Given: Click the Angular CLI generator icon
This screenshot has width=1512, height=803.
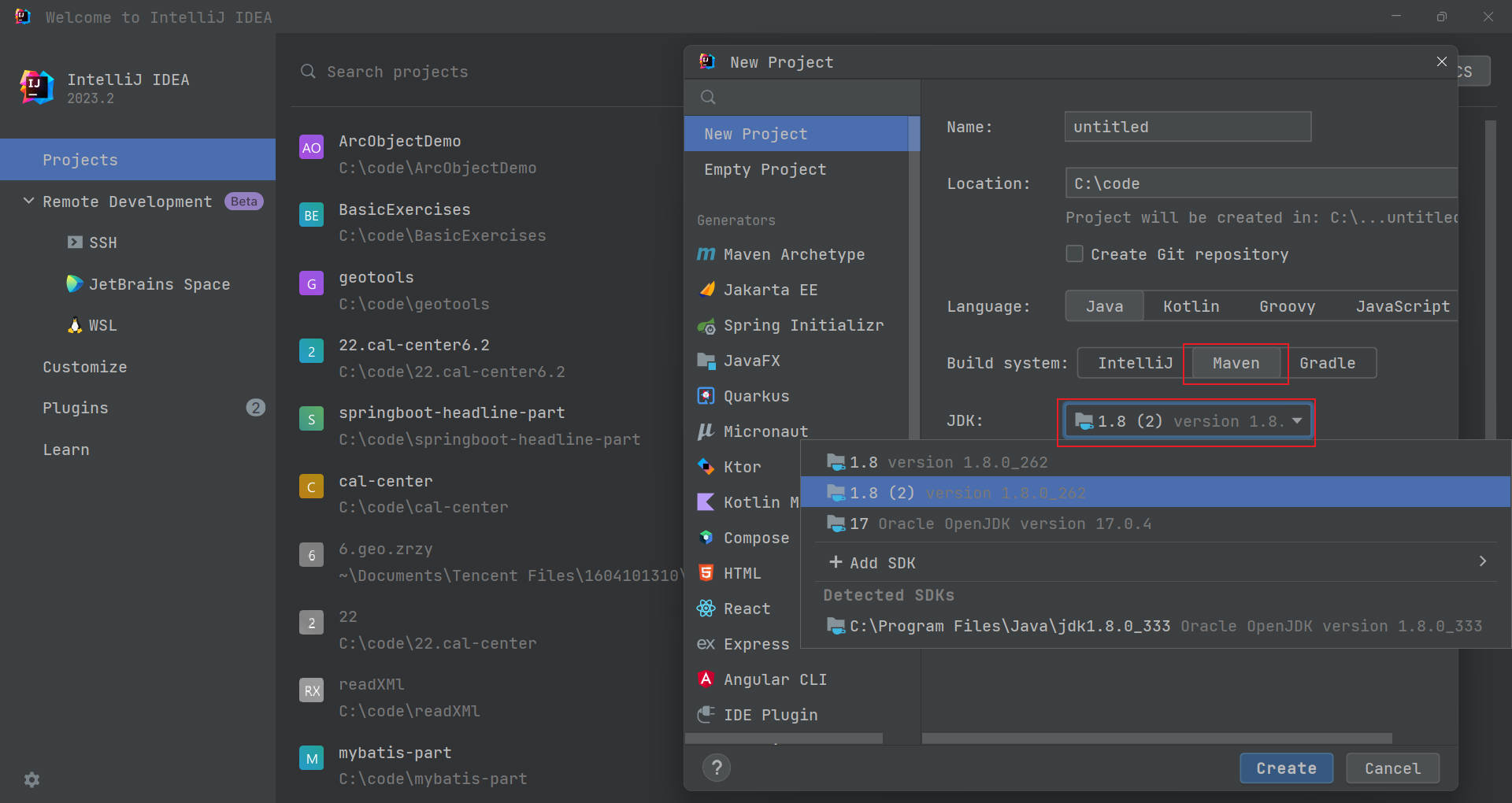Looking at the screenshot, I should coord(706,679).
